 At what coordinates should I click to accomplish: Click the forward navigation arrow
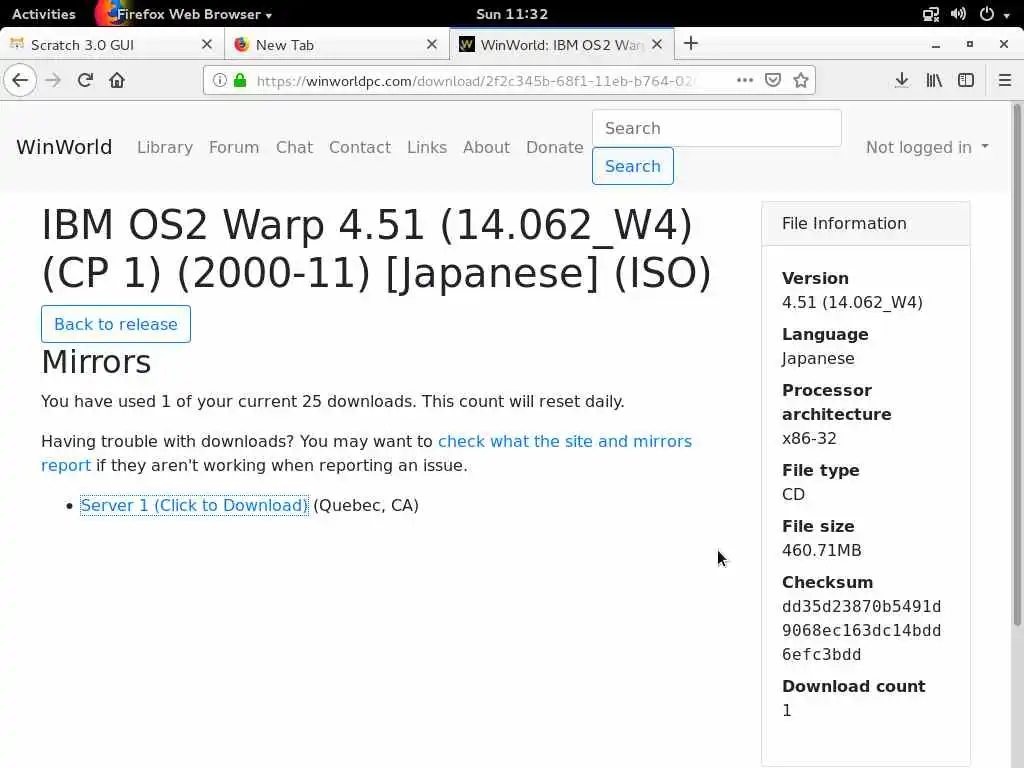tap(53, 80)
